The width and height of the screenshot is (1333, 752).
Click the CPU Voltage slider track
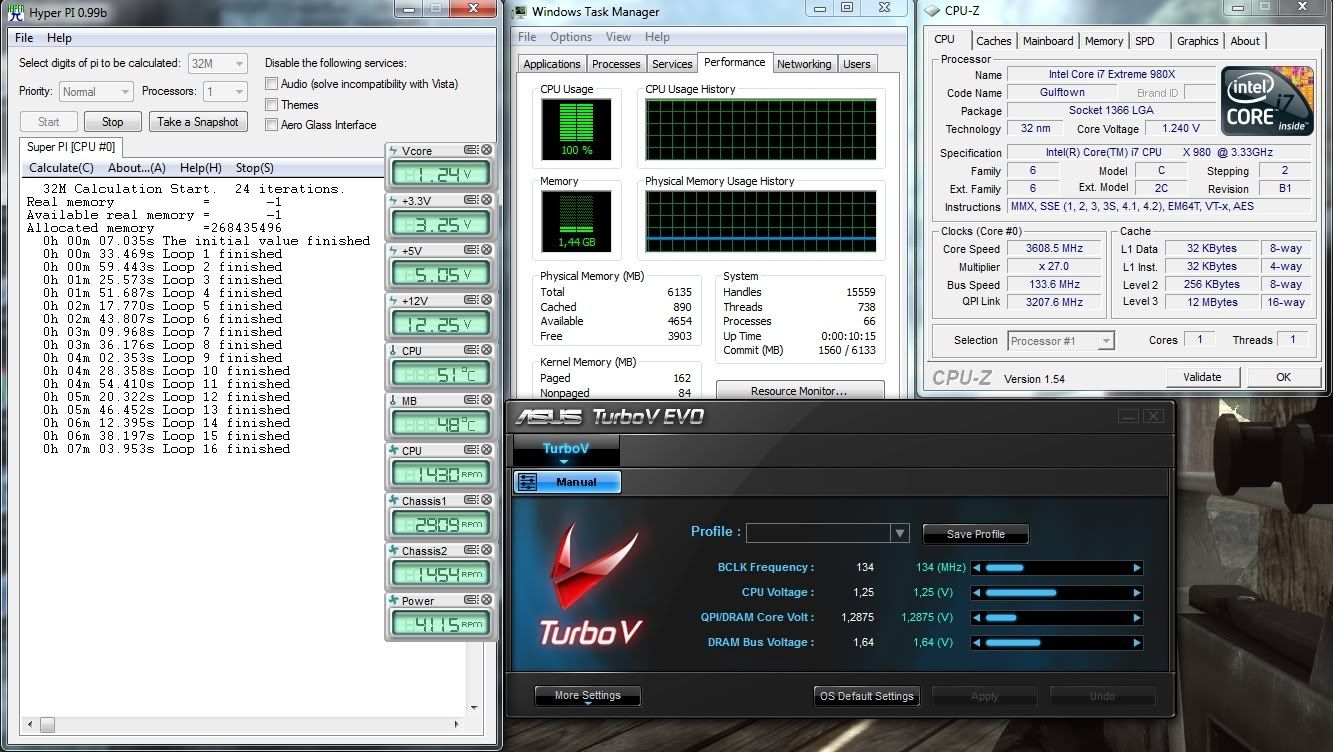(1058, 593)
